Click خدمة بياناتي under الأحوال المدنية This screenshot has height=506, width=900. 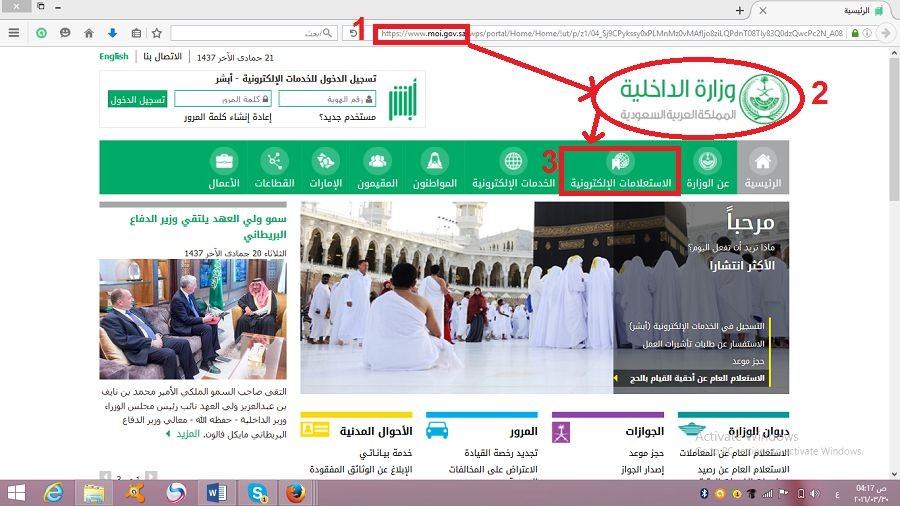tap(386, 453)
